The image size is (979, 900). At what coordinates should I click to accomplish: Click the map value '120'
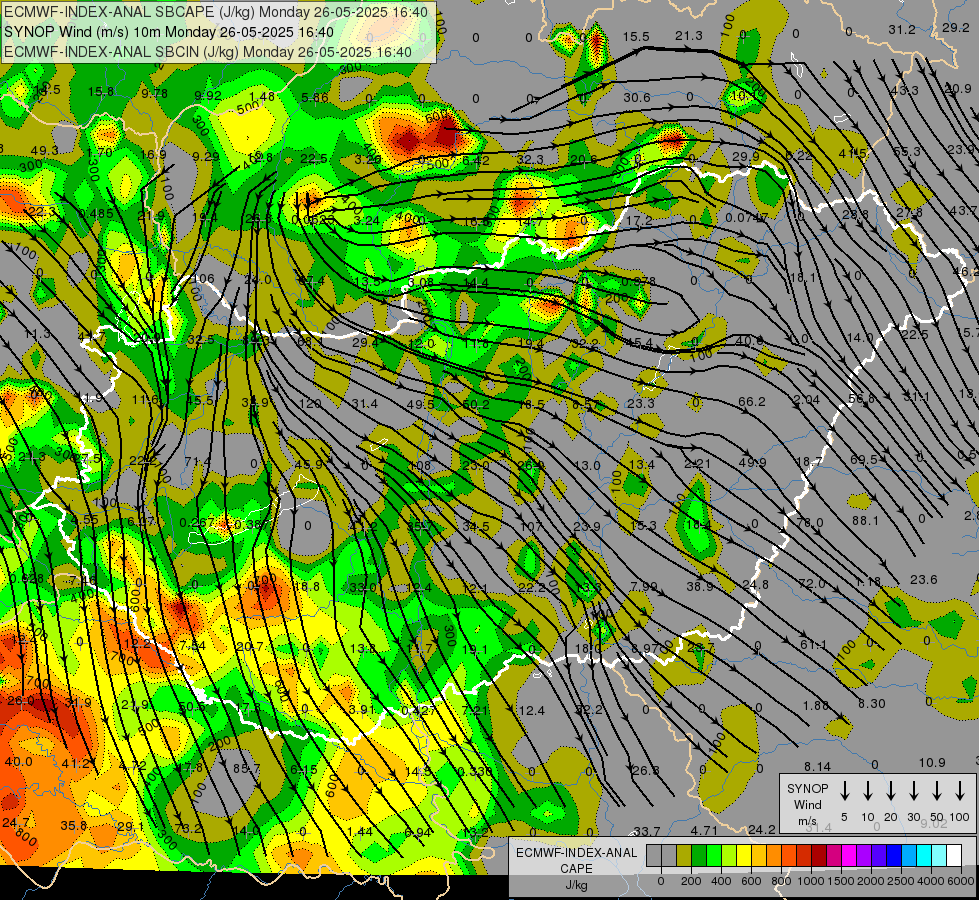pyautogui.click(x=310, y=403)
